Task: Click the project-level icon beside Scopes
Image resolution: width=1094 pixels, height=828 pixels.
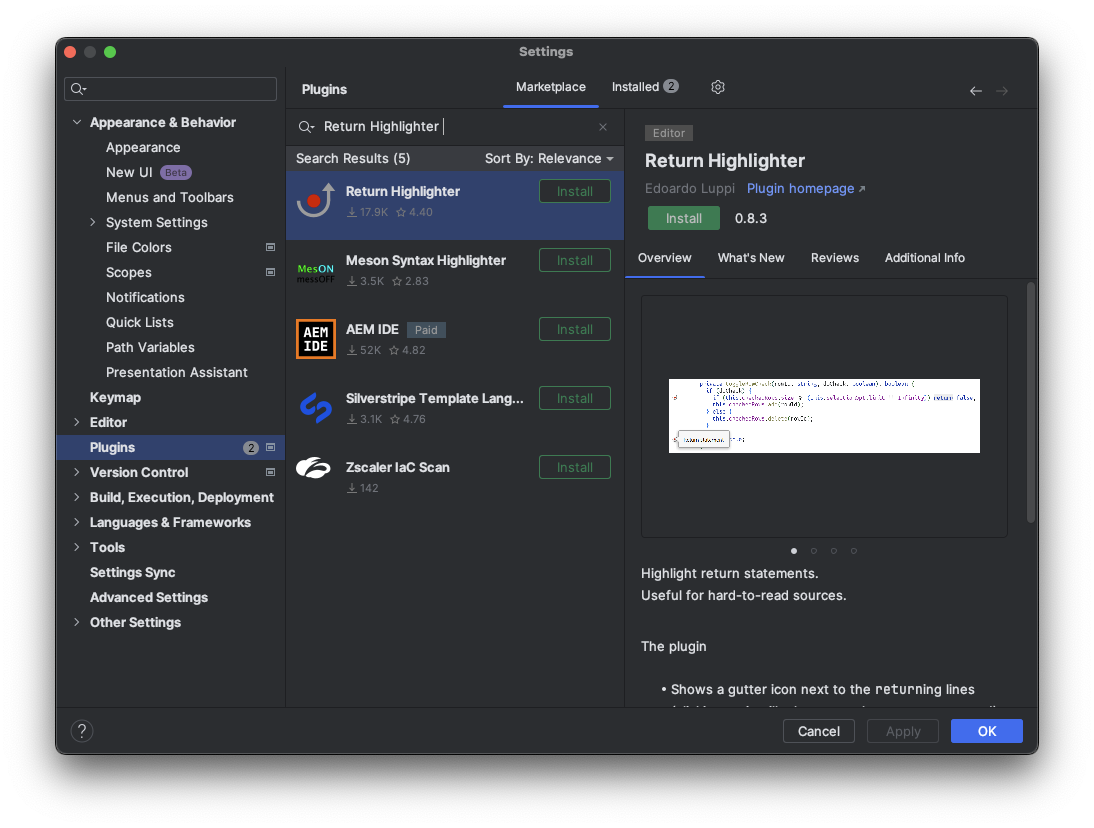Action: pos(271,273)
